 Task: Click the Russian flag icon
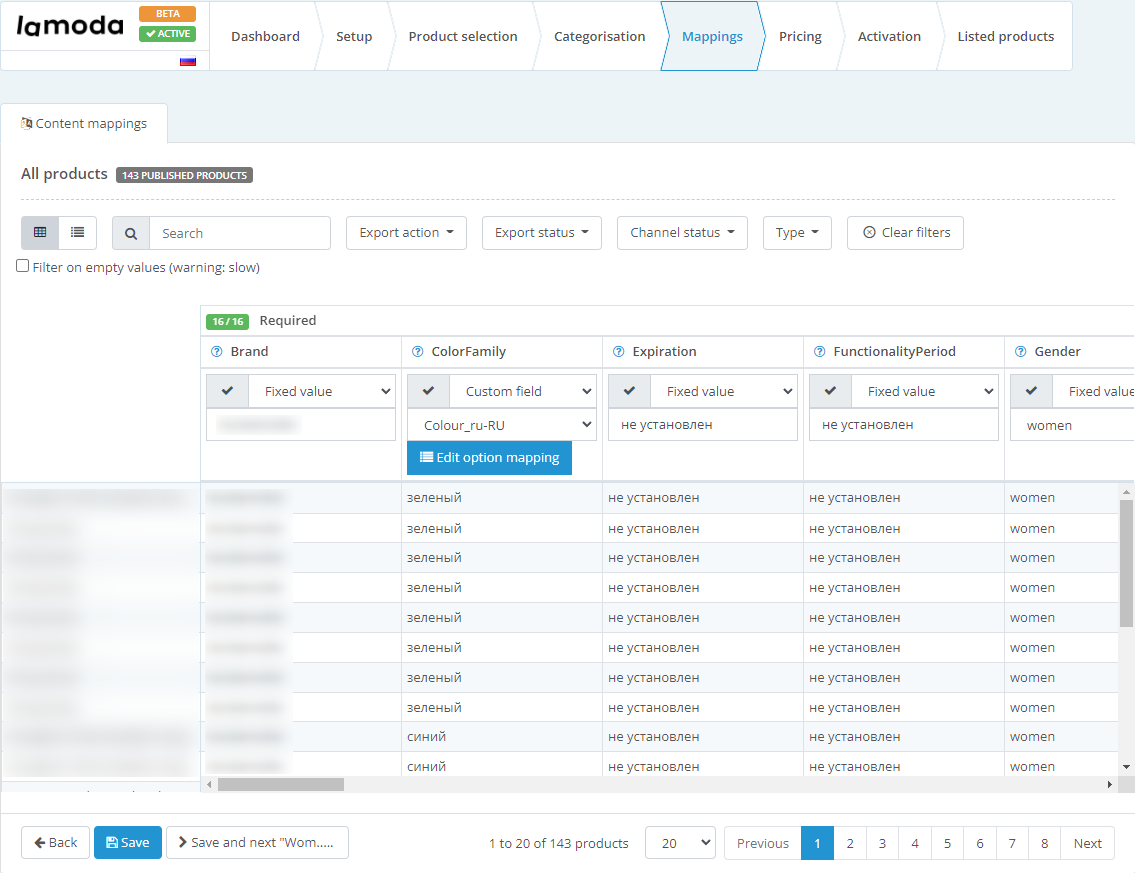click(188, 62)
